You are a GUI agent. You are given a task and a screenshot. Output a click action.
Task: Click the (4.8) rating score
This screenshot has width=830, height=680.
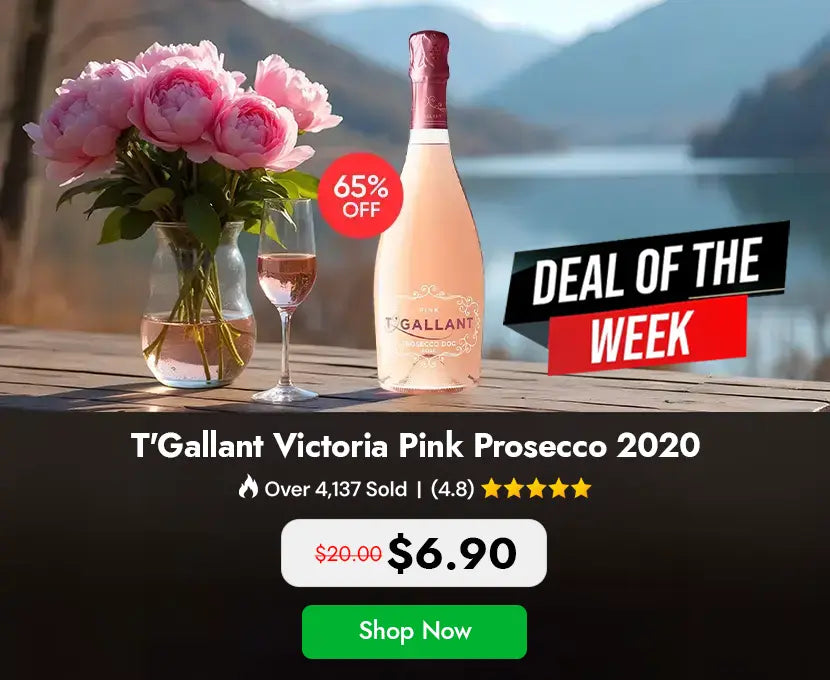click(452, 489)
